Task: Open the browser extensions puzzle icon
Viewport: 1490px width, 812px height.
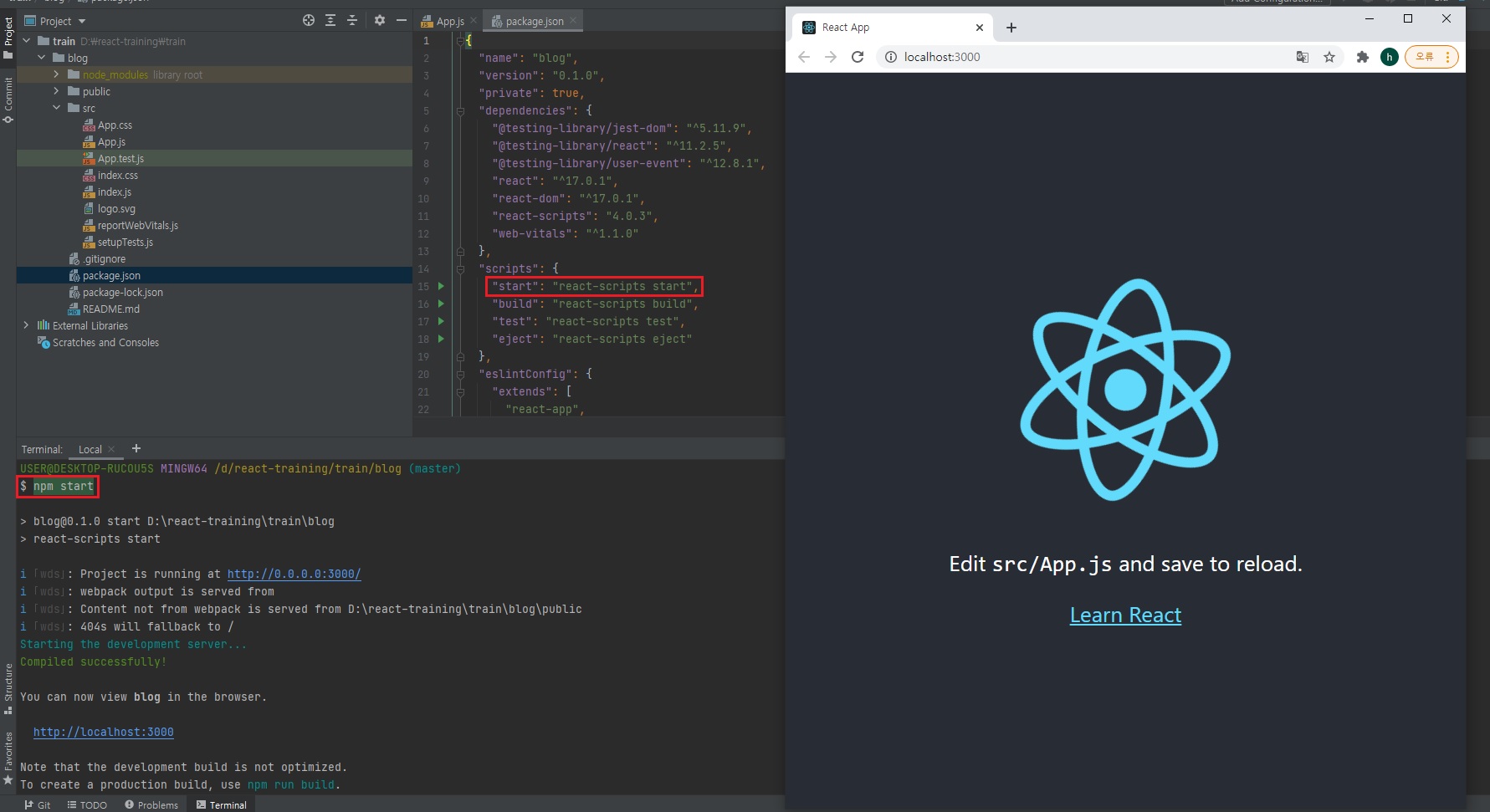Action: tap(1363, 57)
